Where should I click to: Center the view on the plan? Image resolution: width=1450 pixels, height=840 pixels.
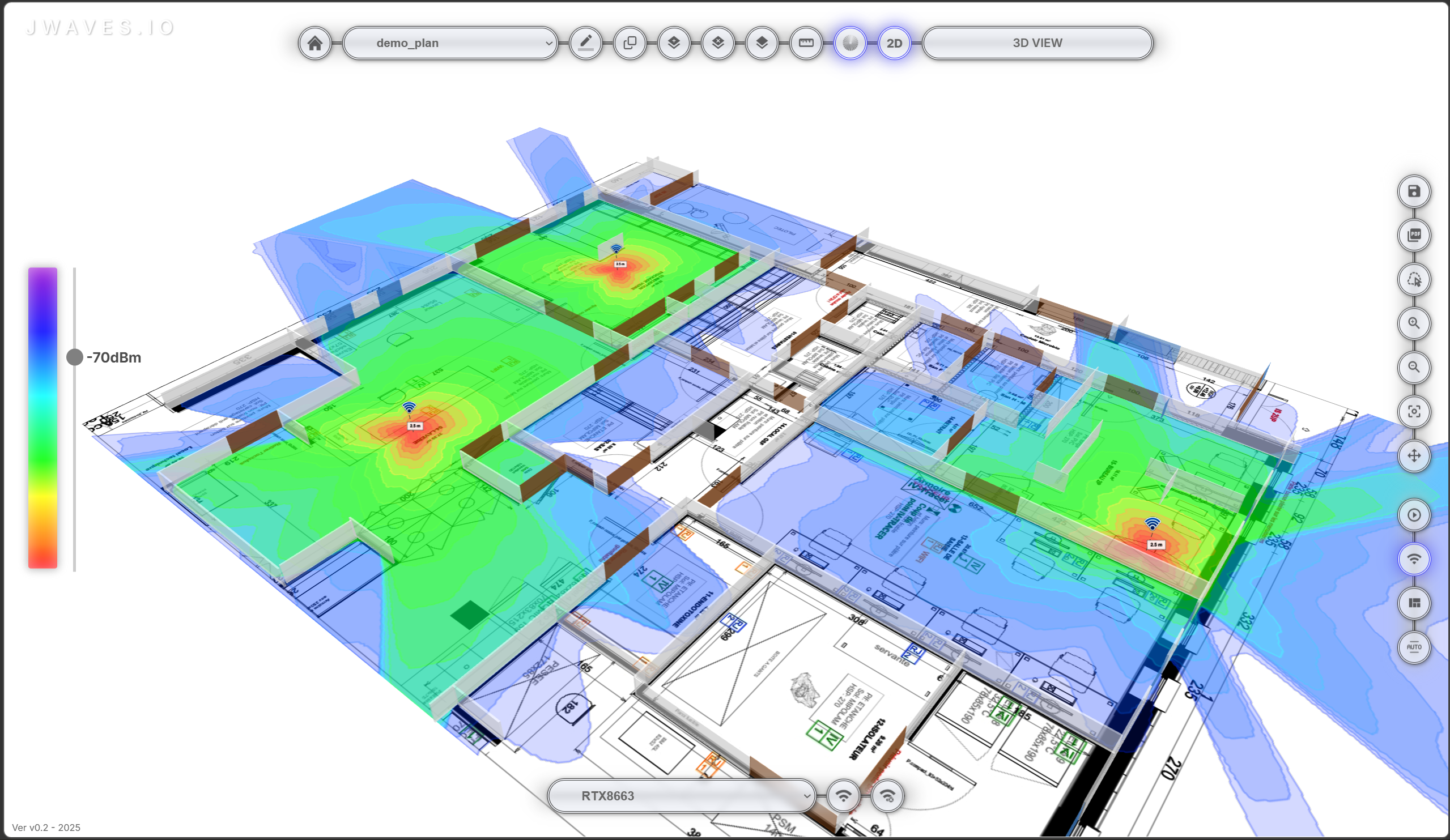(x=1414, y=412)
